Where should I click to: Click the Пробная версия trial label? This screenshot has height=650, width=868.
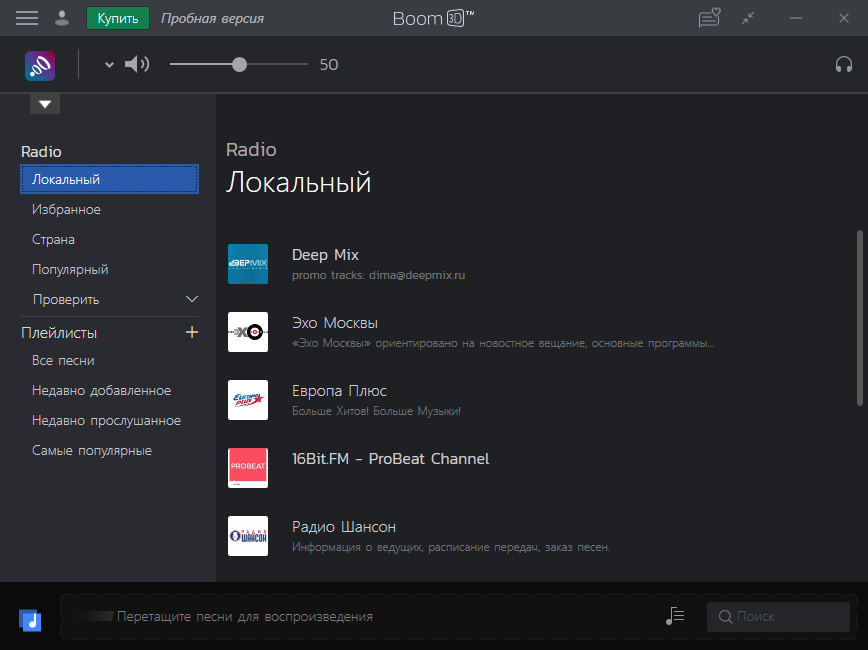[213, 19]
